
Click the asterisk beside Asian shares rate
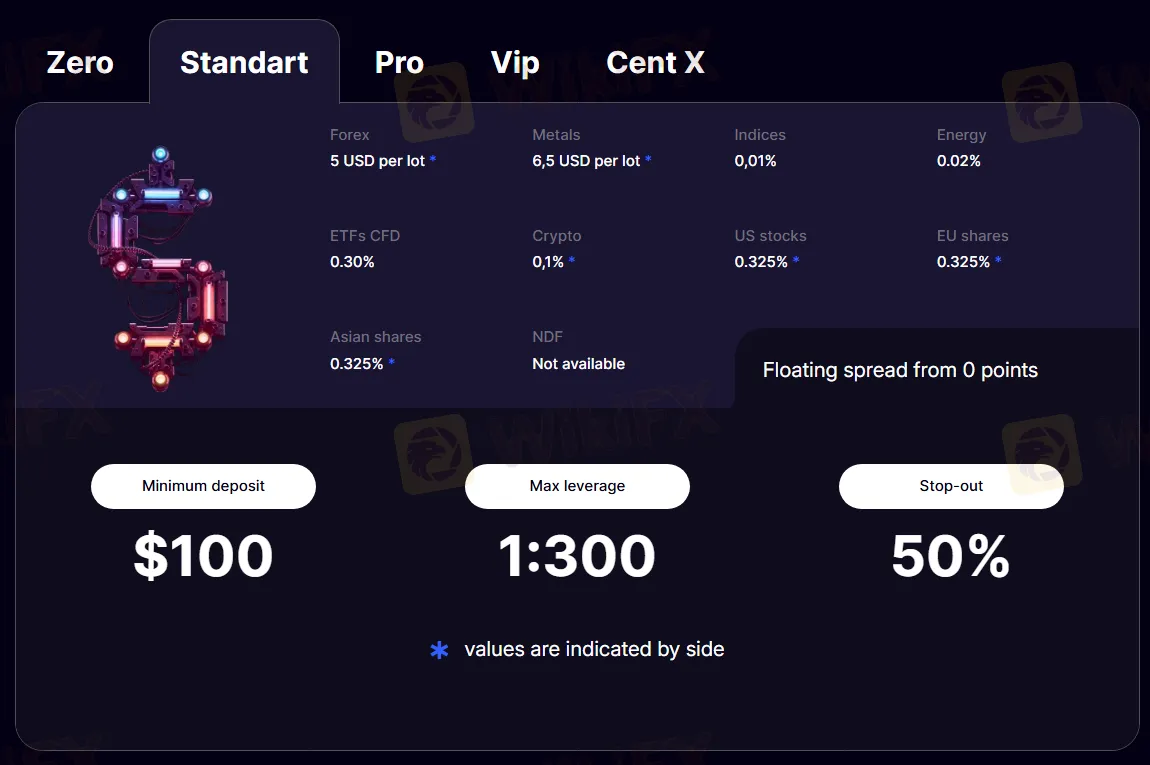[x=392, y=364]
